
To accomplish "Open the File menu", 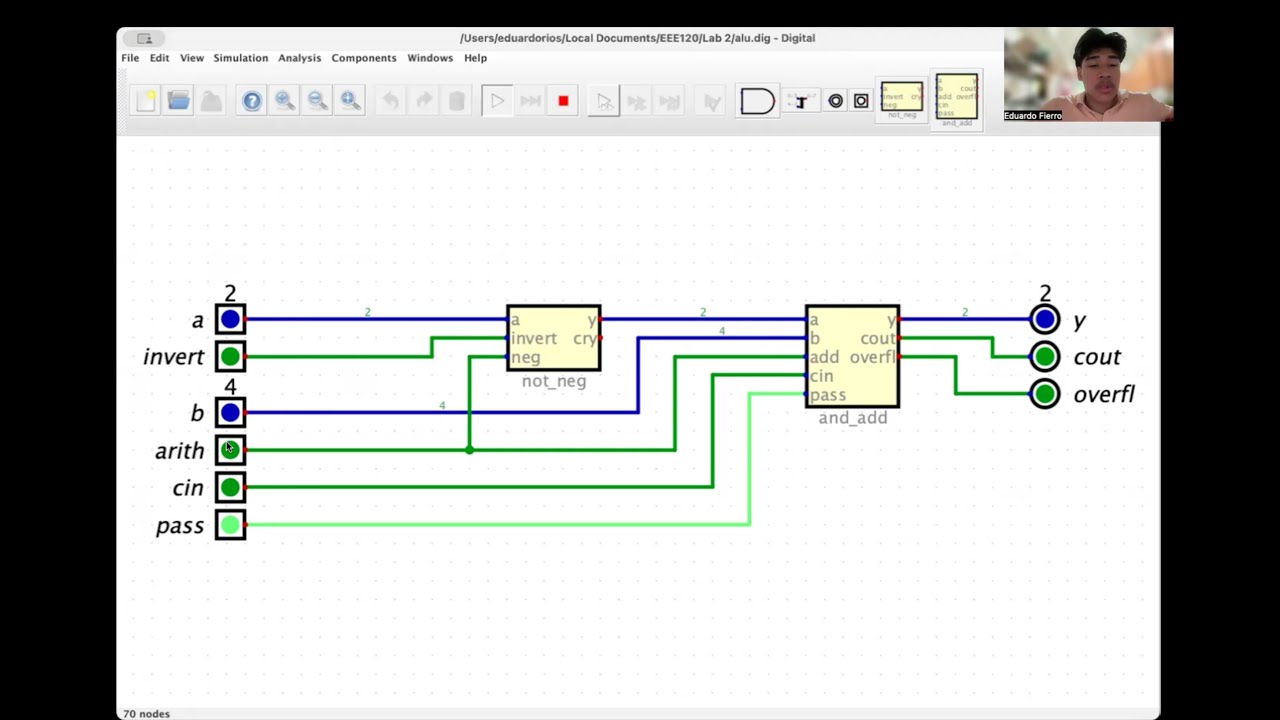I will point(130,58).
